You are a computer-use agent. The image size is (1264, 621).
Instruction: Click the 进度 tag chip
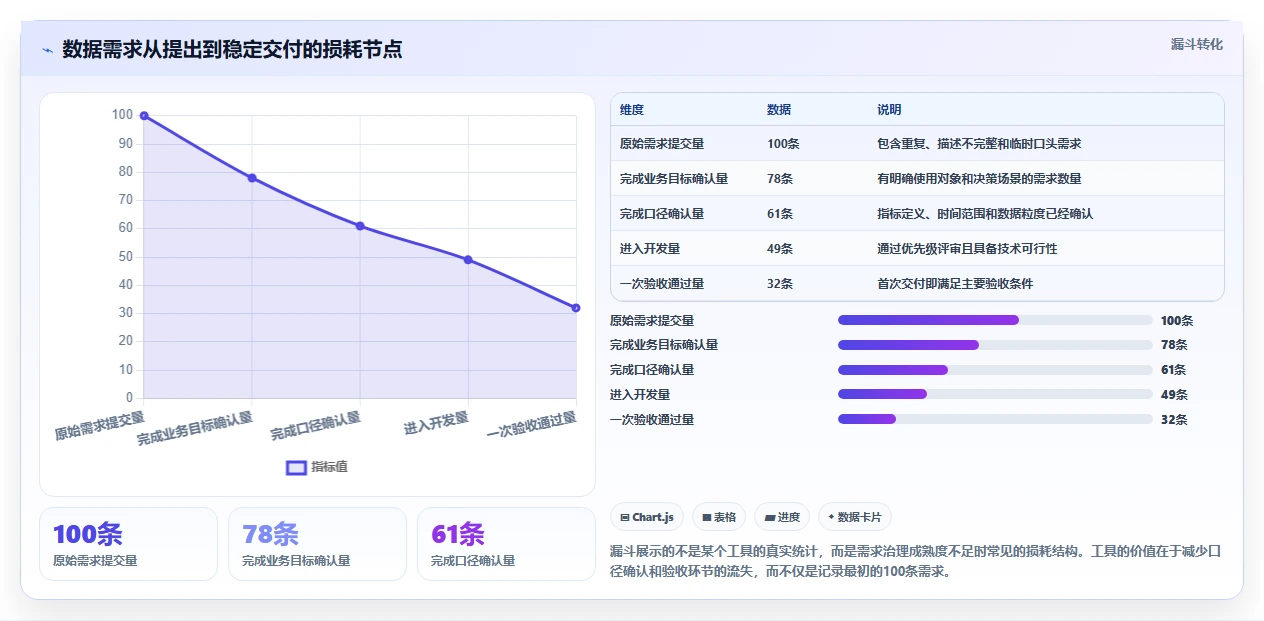click(x=782, y=517)
